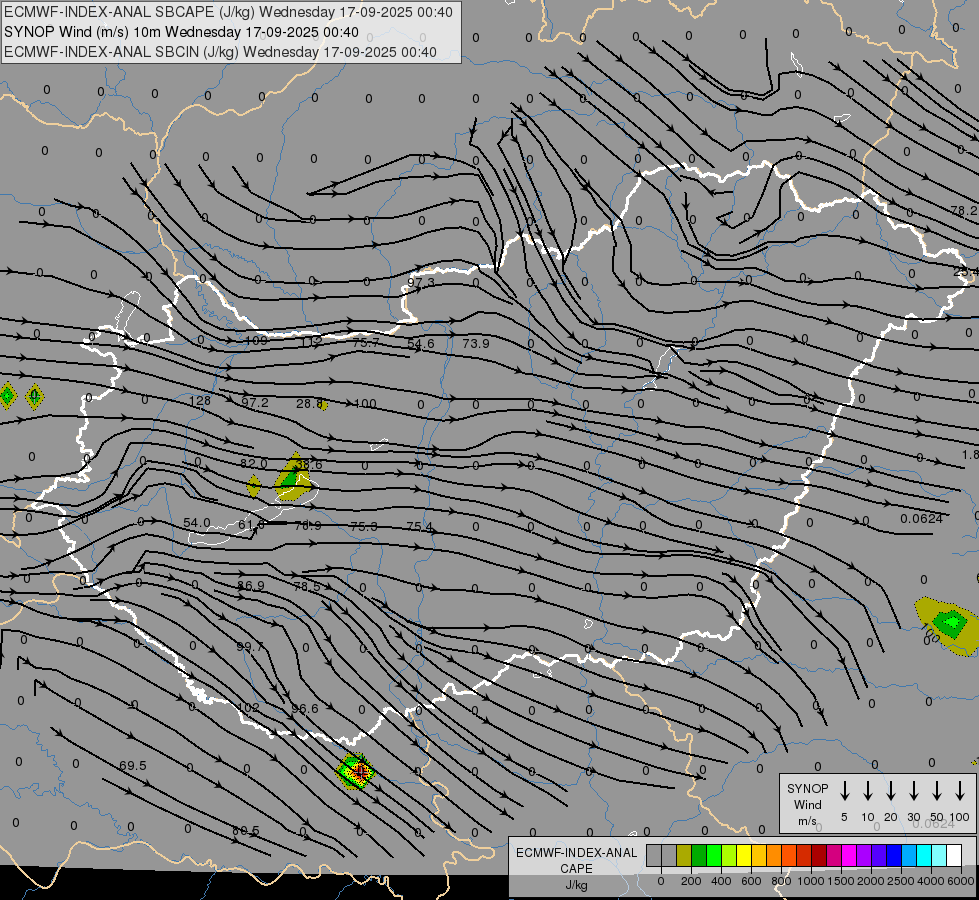Click the pure blue CAPE legend swatch

click(894, 856)
